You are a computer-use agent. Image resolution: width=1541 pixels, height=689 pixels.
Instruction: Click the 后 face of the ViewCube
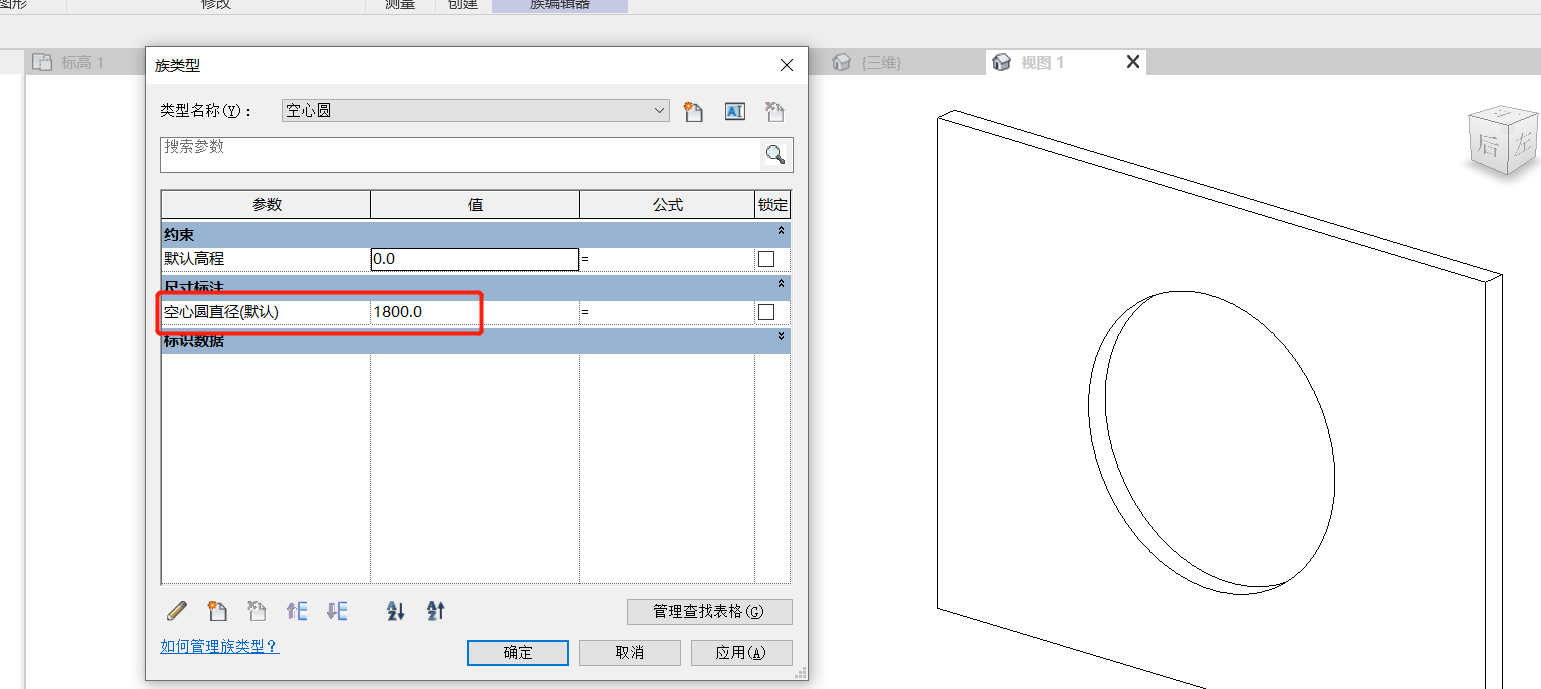(1487, 148)
